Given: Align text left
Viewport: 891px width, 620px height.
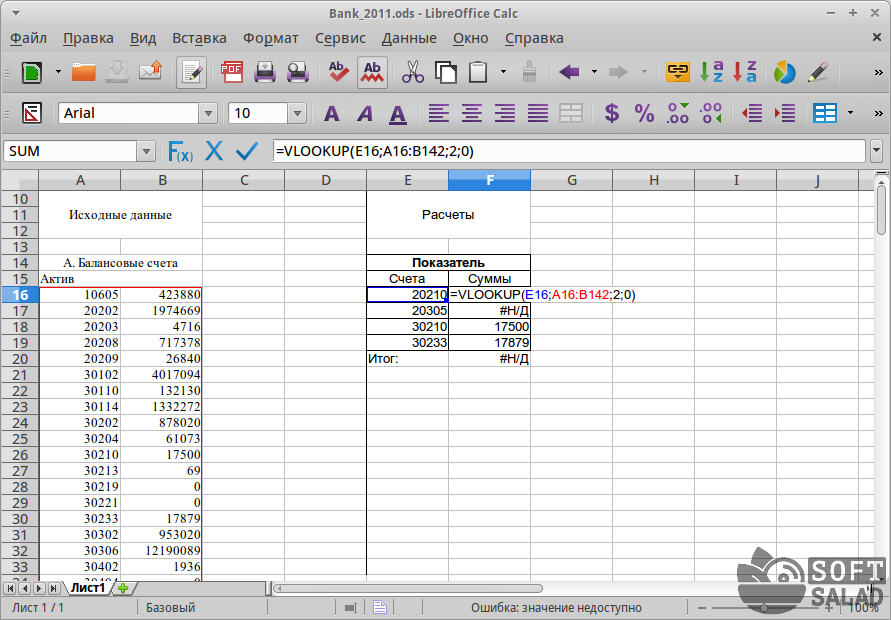Looking at the screenshot, I should point(438,113).
